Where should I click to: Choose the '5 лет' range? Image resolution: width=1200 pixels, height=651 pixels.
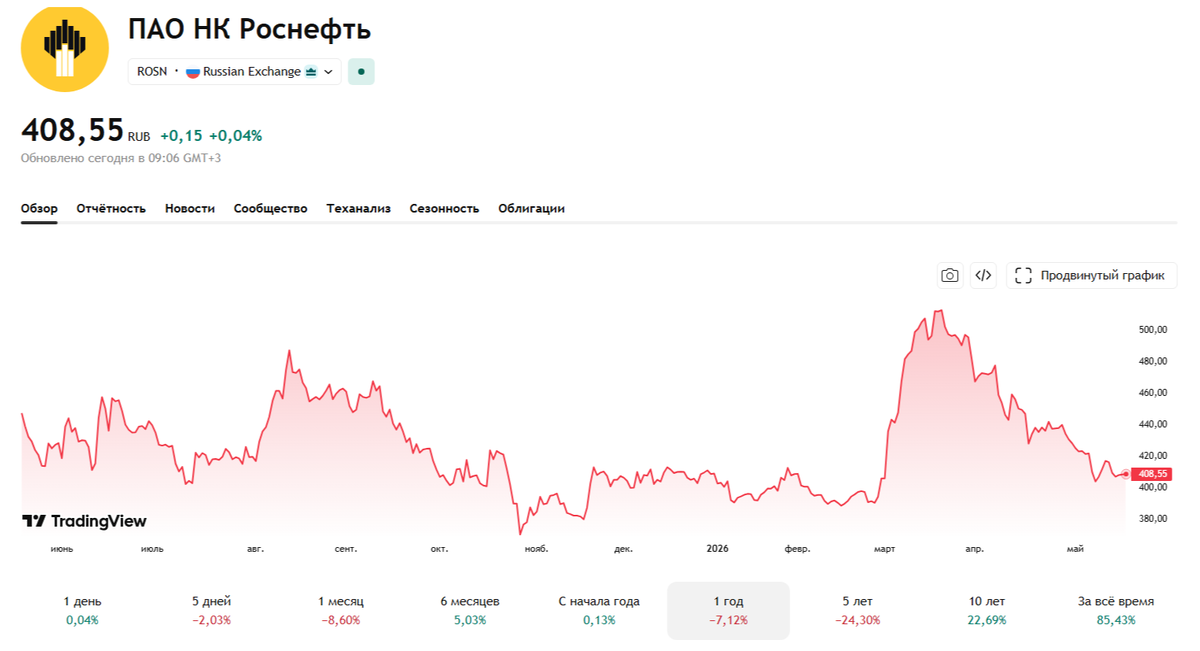point(857,610)
